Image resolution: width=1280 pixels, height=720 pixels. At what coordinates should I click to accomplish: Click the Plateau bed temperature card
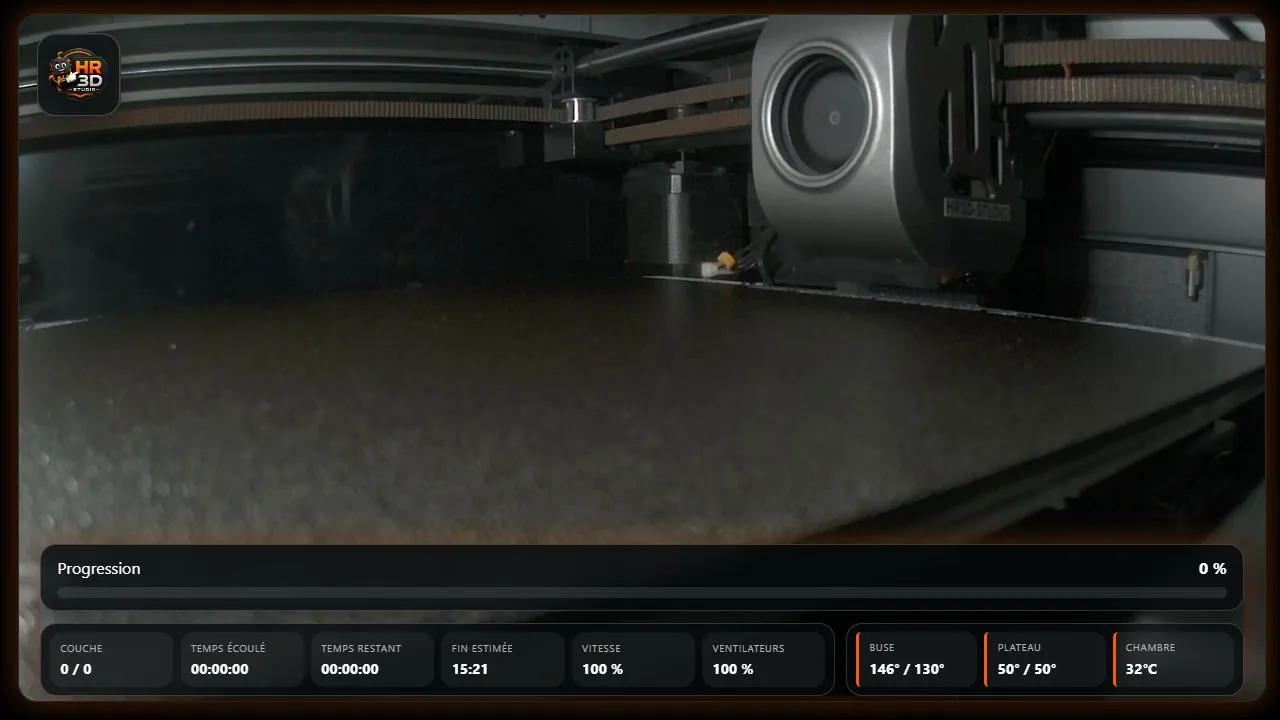1045,660
